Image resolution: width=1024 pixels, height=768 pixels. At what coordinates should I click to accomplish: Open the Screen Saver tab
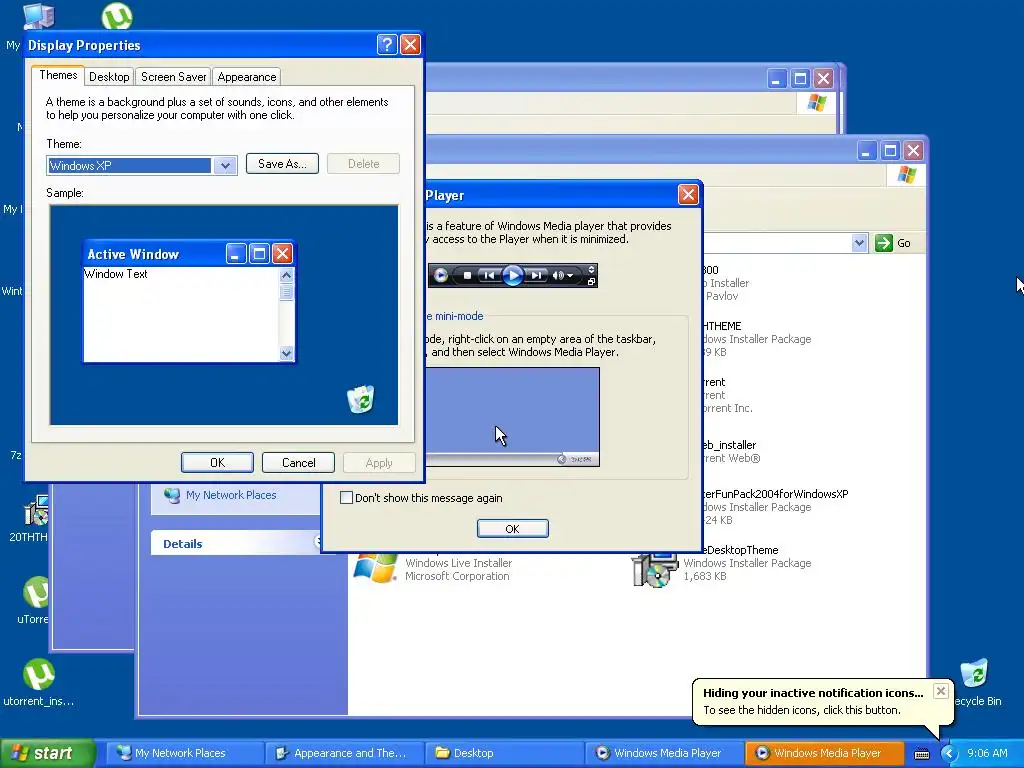click(173, 77)
